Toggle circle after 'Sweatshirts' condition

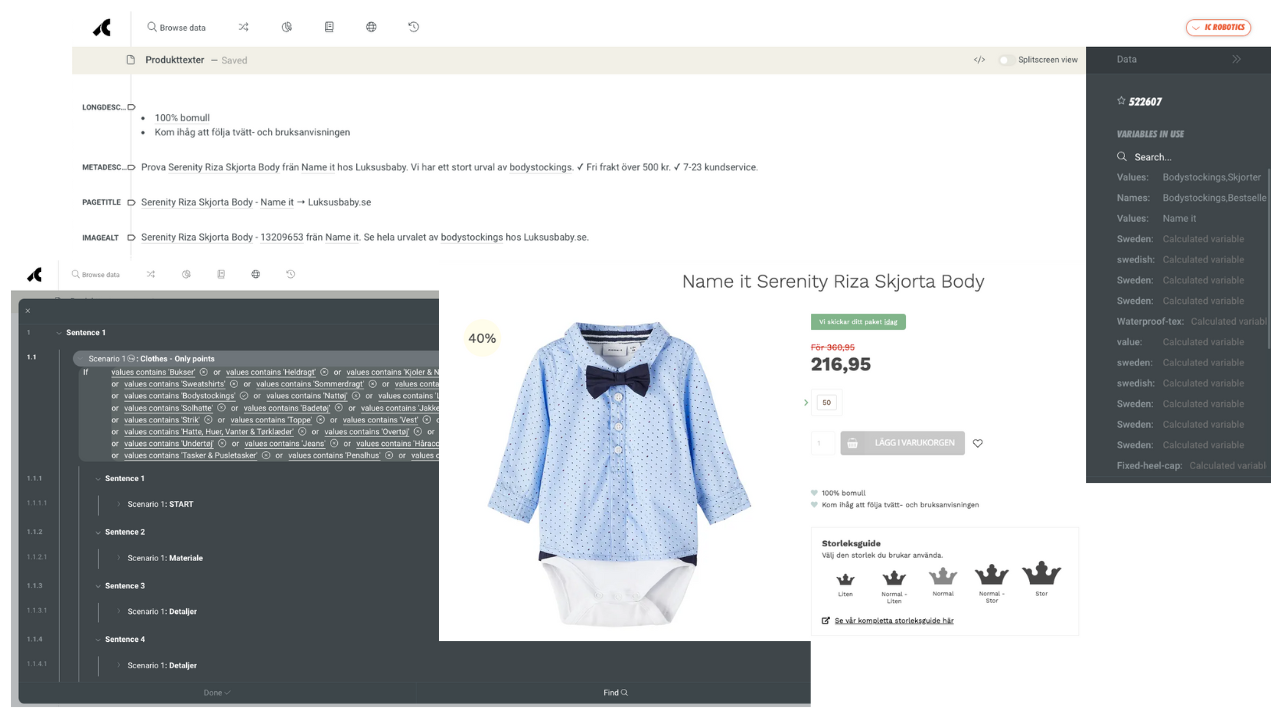[234, 384]
